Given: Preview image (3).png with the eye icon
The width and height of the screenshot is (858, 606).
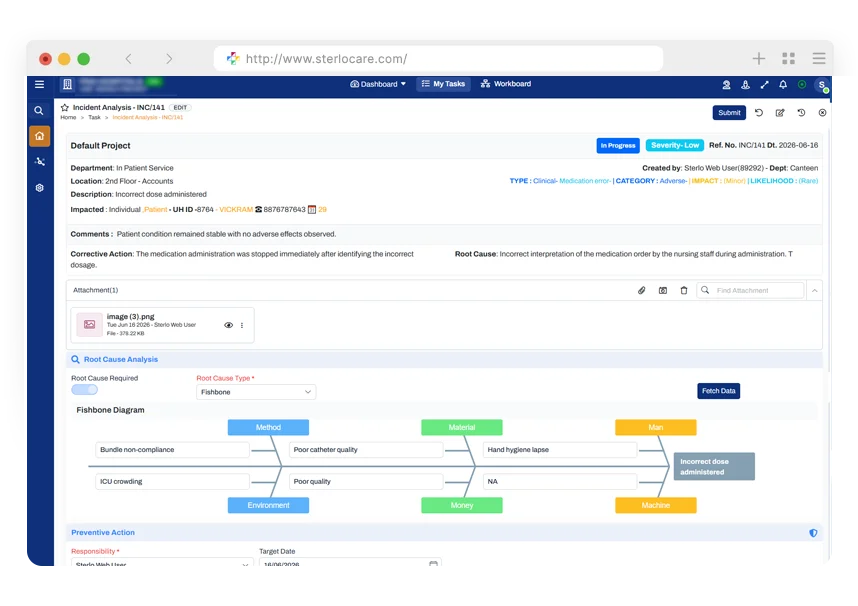Looking at the screenshot, I should click(x=229, y=325).
